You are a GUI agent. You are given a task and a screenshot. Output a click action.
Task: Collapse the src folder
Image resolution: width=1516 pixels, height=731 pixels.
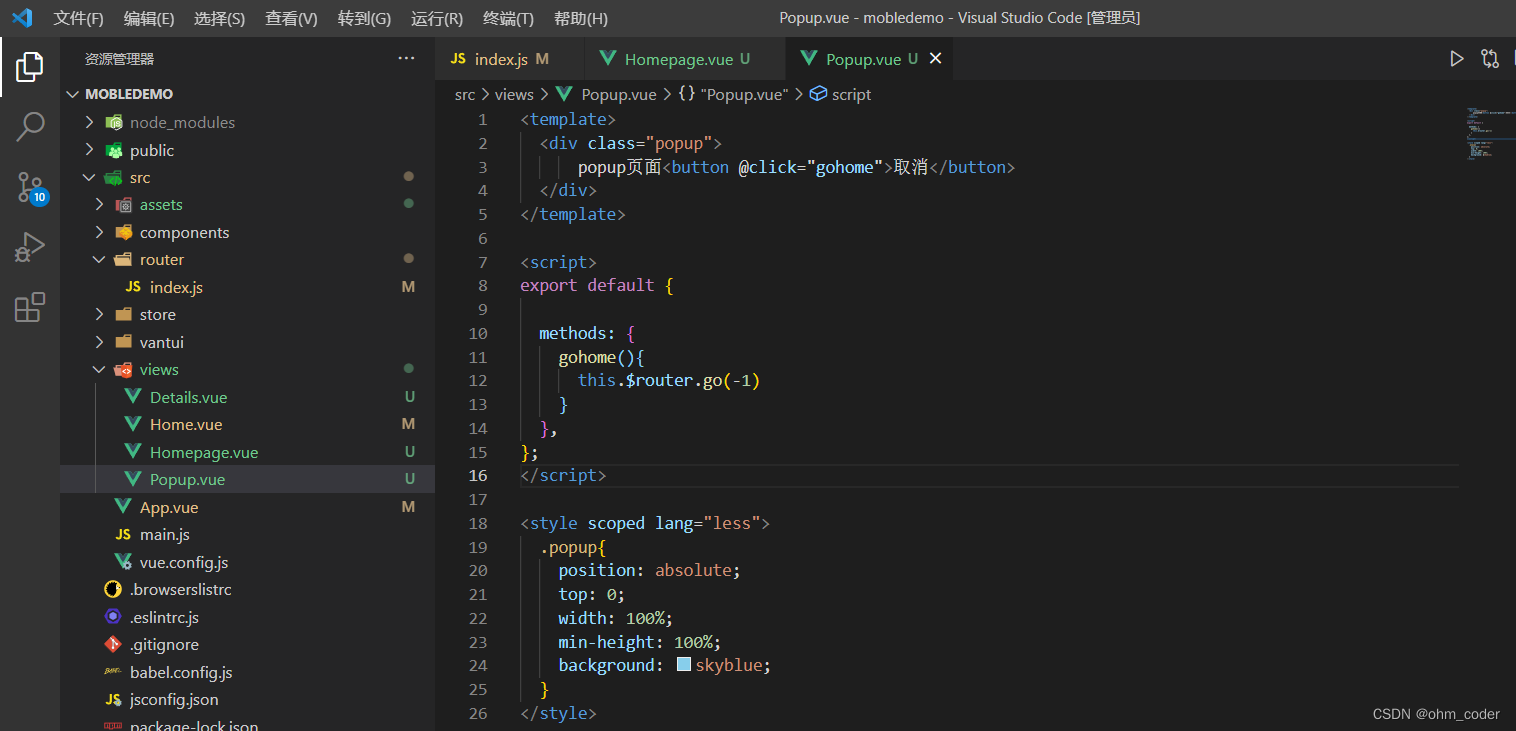(89, 177)
